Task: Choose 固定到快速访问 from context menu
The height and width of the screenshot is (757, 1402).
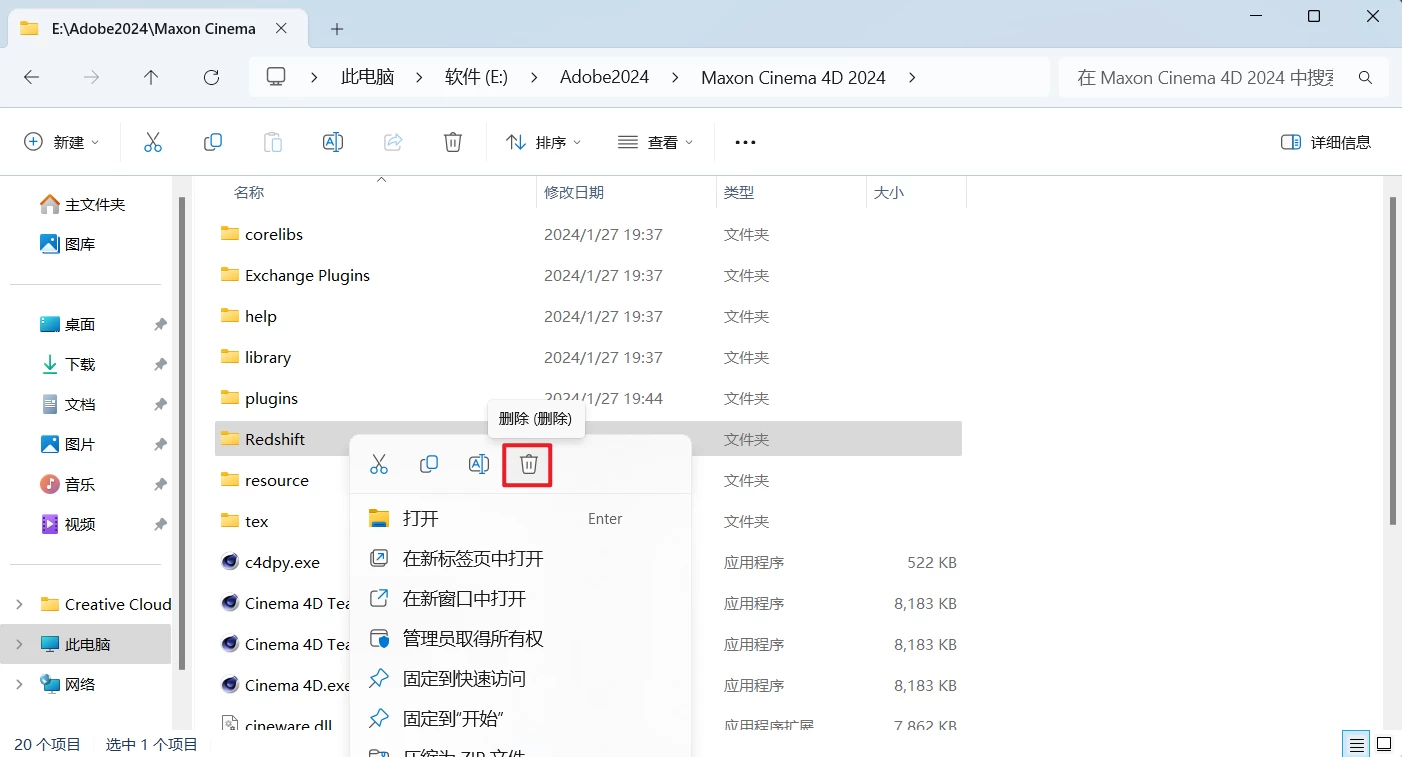Action: 520,679
